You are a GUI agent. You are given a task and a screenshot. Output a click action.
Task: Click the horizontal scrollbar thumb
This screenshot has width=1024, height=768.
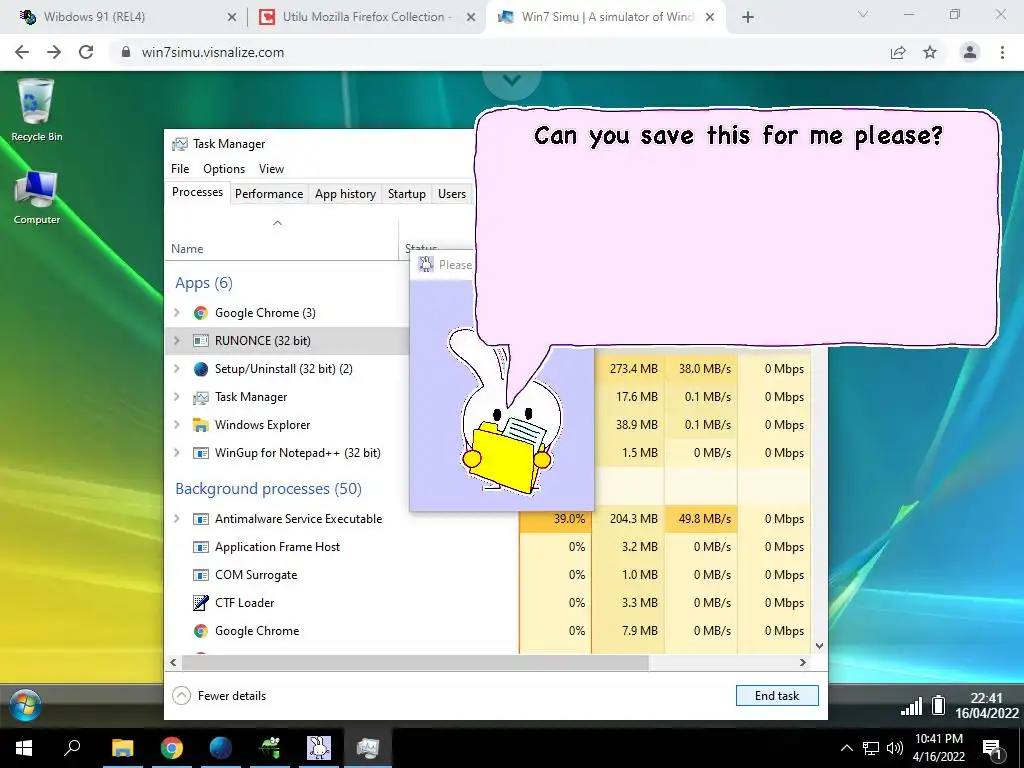pos(415,662)
